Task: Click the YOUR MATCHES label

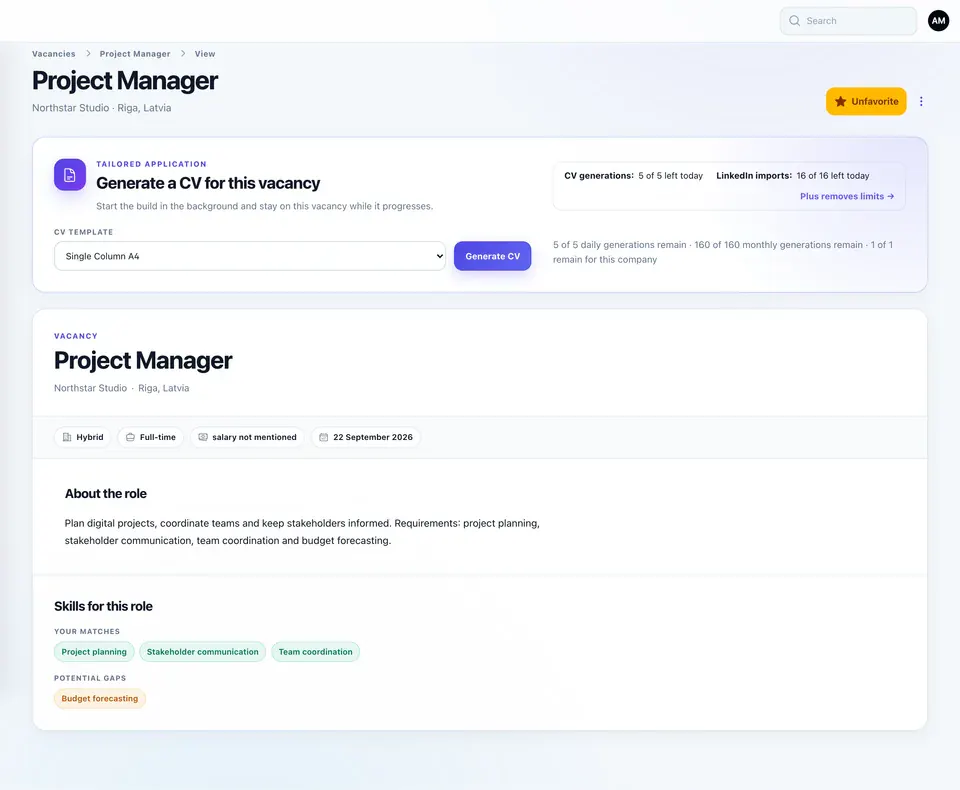Action: 87,631
